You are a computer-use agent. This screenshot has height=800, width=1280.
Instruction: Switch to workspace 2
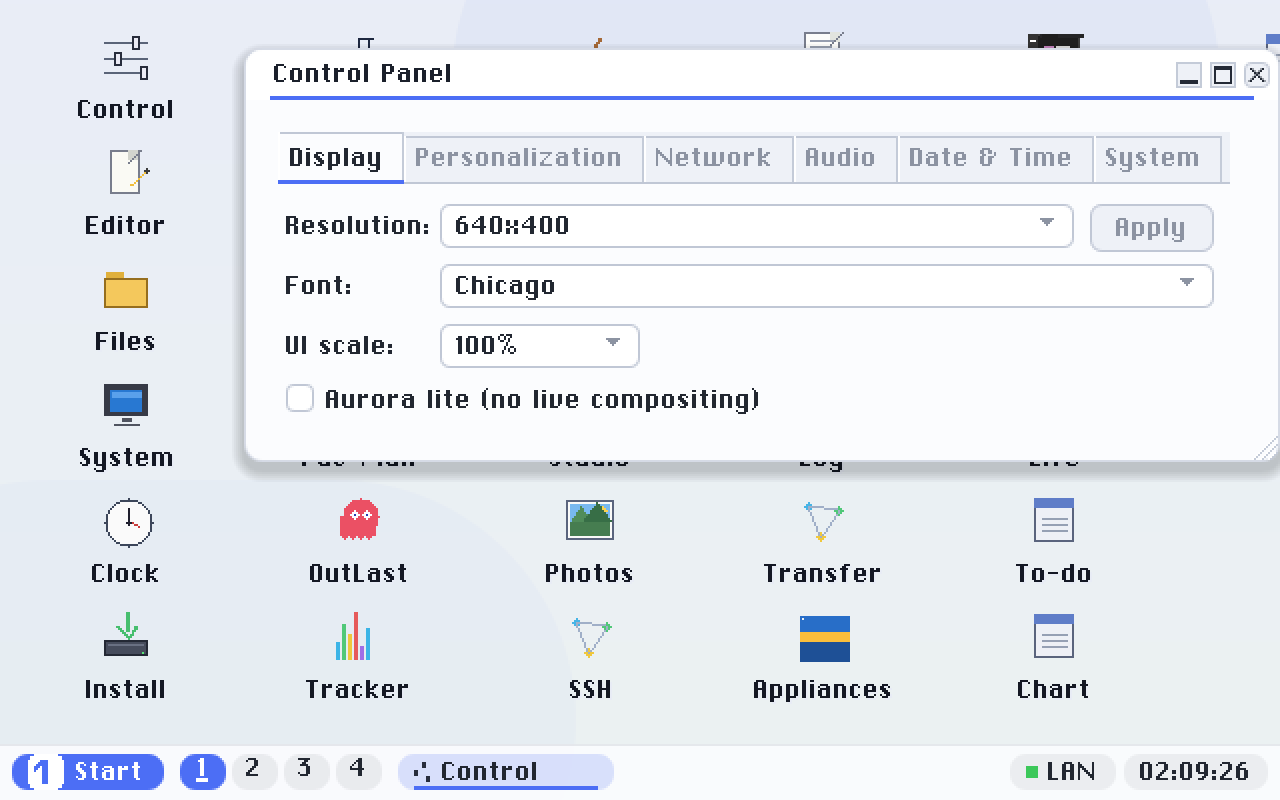tap(255, 771)
